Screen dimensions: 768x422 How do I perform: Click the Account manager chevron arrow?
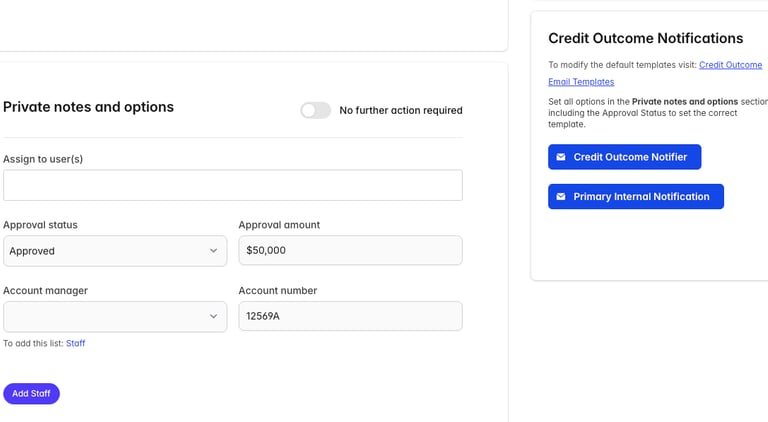pos(213,317)
